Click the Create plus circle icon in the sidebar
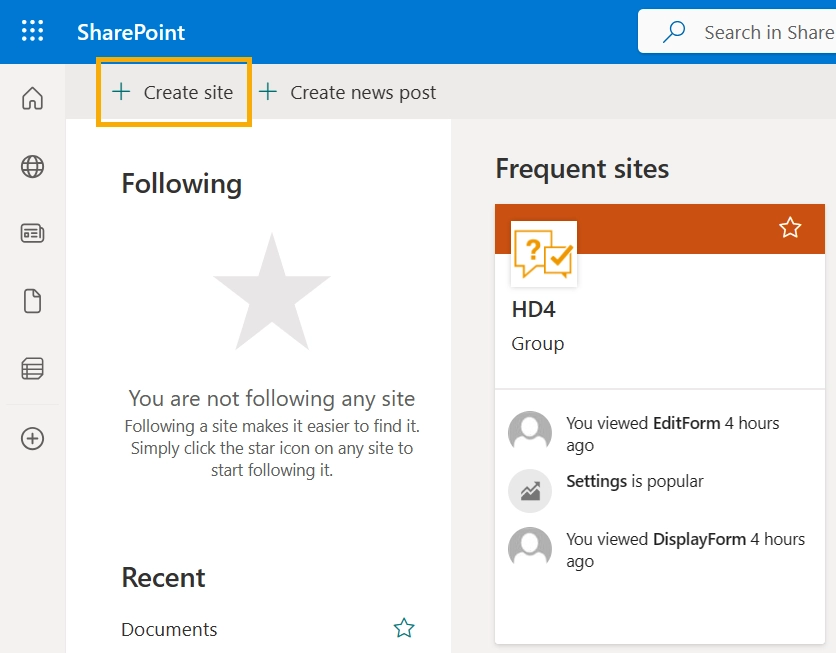The width and height of the screenshot is (836, 653). 33,439
